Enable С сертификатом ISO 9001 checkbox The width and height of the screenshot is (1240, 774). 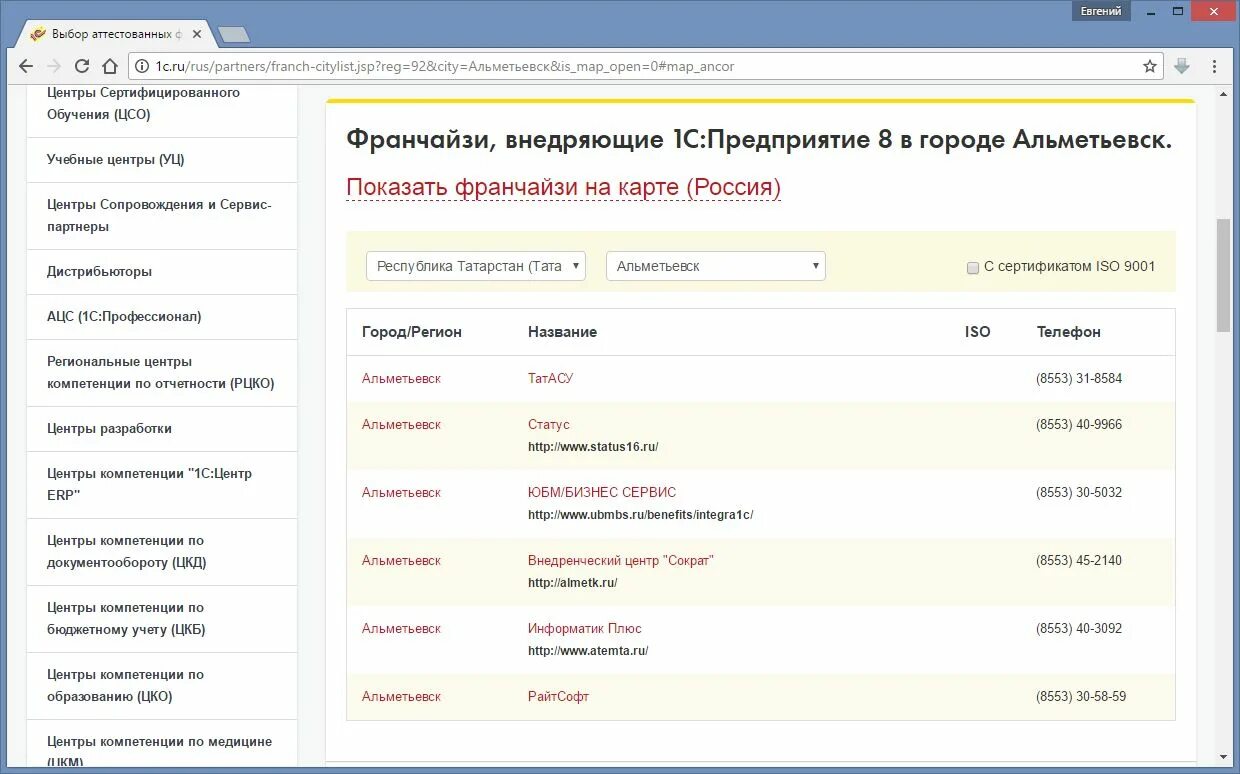click(972, 267)
